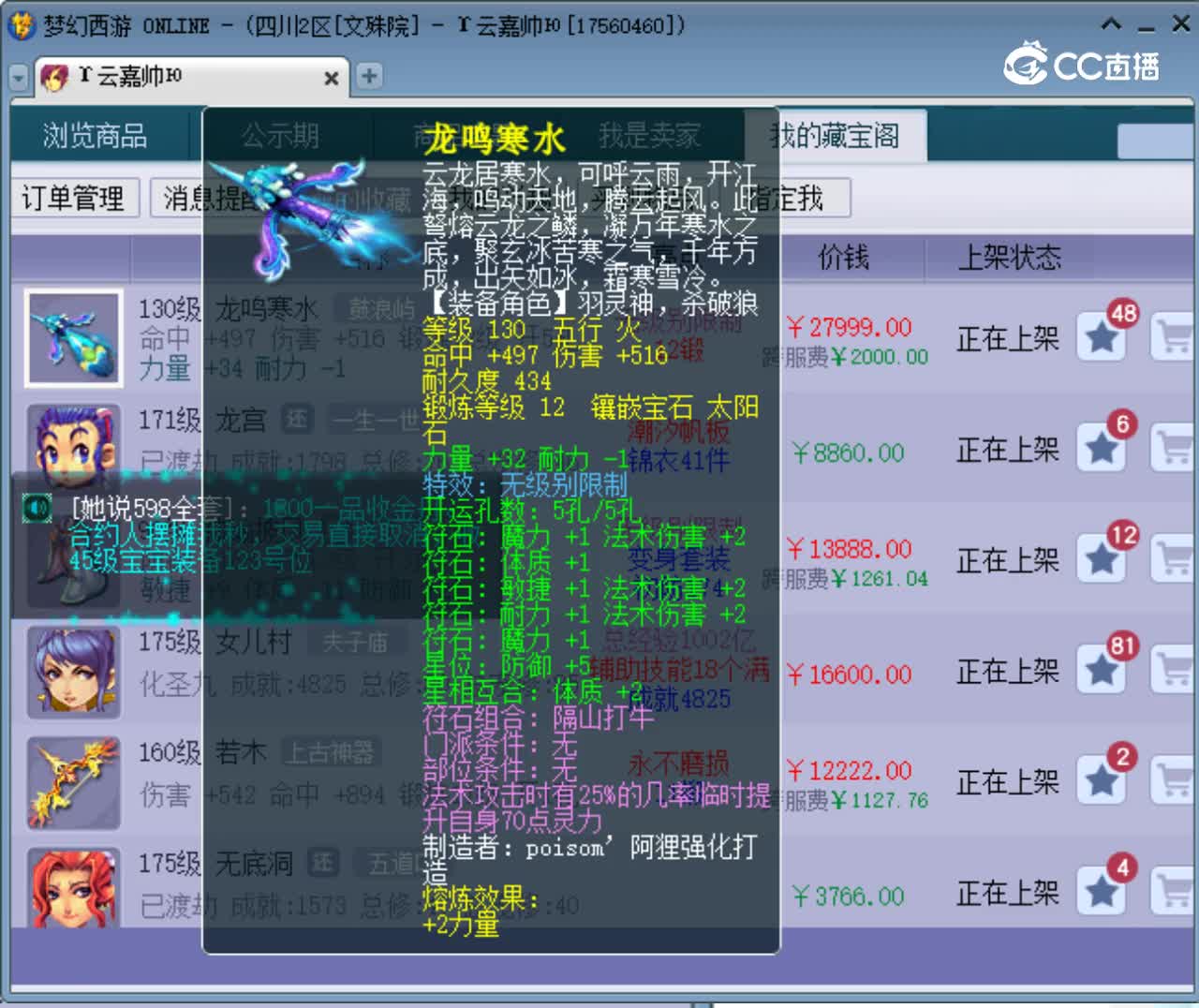The image size is (1199, 1008).
Task: Click the 价钱 column header
Action: coord(844,258)
